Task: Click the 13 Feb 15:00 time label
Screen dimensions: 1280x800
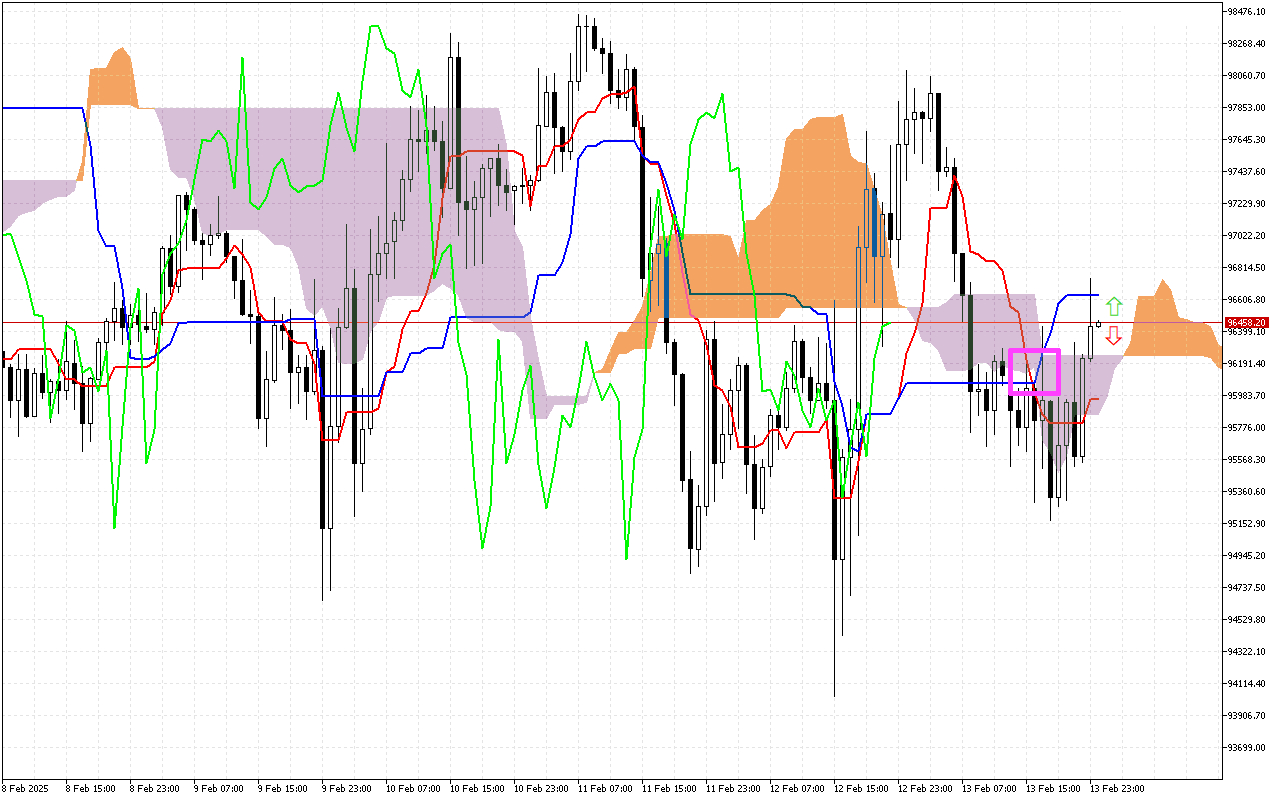Action: pos(1051,789)
